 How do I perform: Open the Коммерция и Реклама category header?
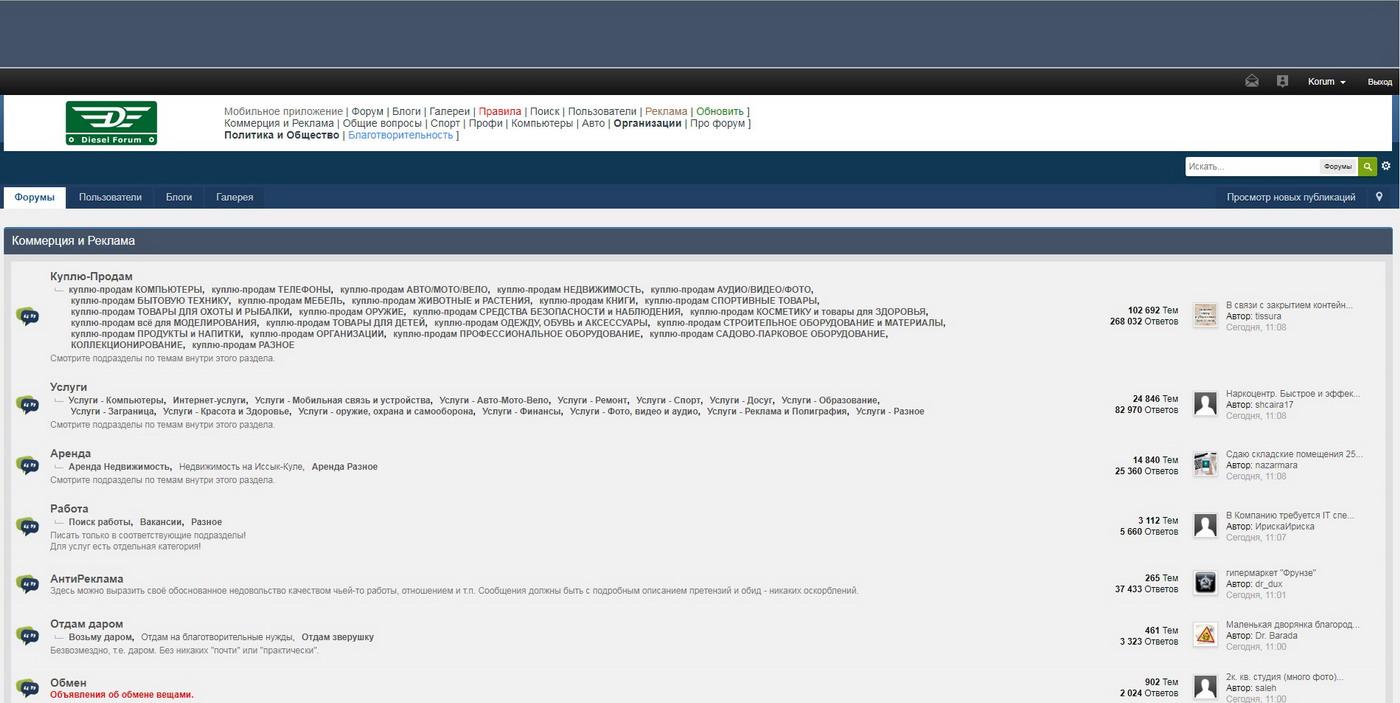73,241
